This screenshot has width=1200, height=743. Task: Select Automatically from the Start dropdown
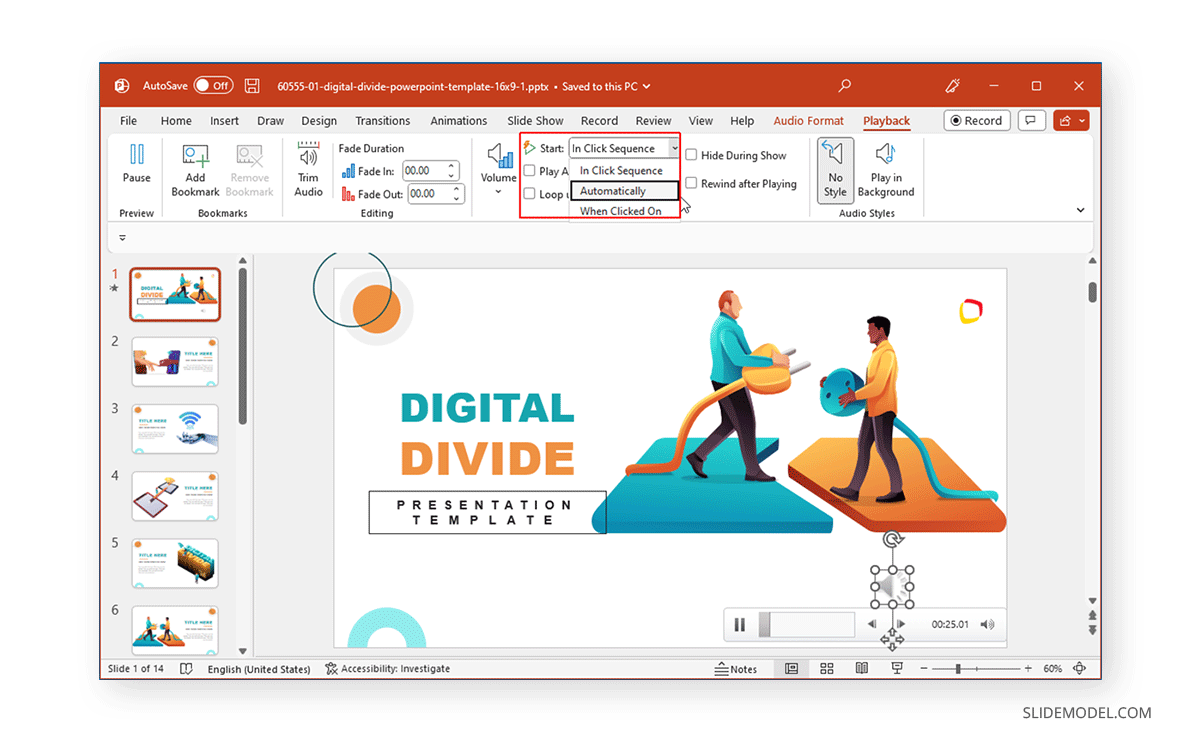pos(621,191)
